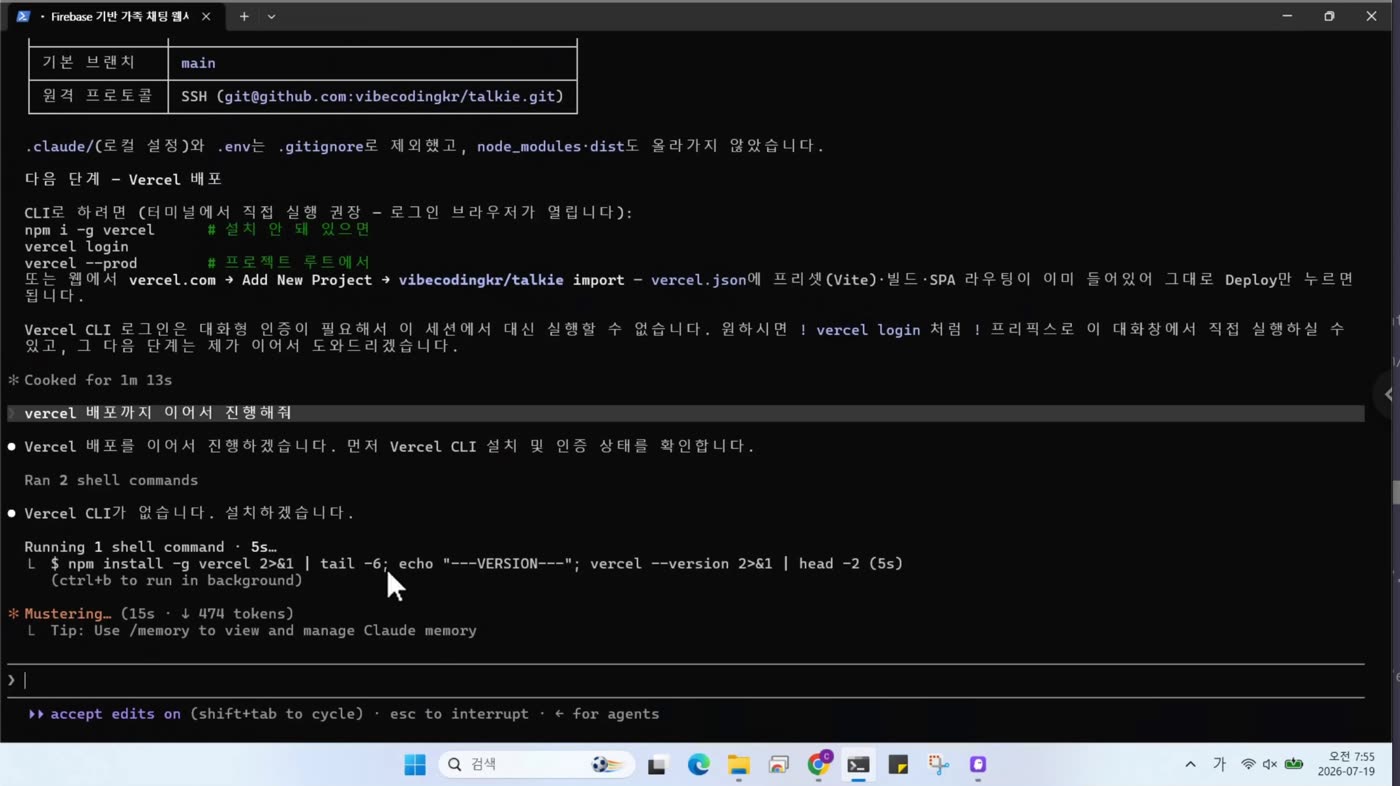The height and width of the screenshot is (786, 1400).
Task: Click 'esc to interrupt' hint text
Action: [x=459, y=714]
